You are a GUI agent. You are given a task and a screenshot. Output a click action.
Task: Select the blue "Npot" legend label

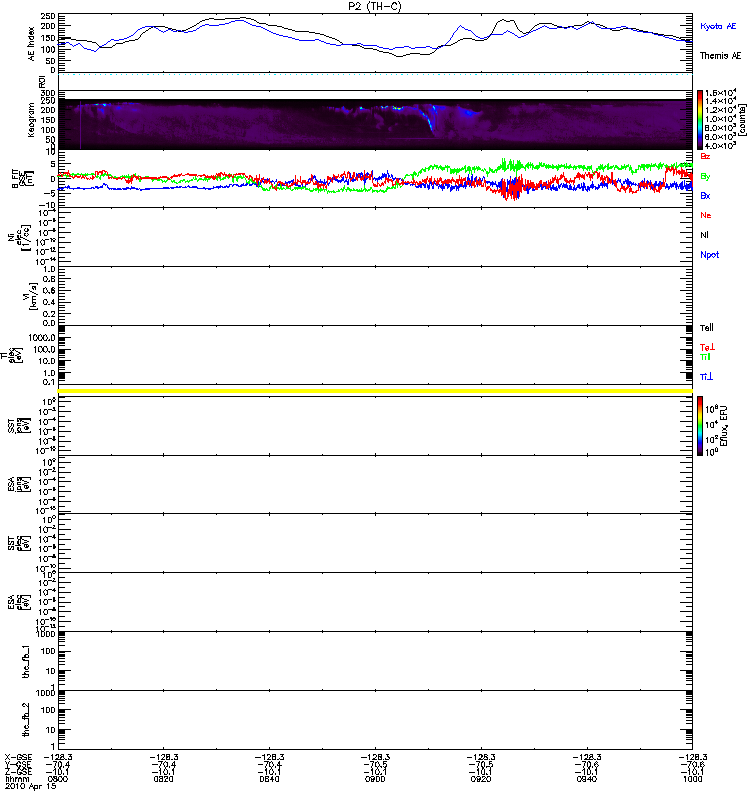tap(710, 255)
